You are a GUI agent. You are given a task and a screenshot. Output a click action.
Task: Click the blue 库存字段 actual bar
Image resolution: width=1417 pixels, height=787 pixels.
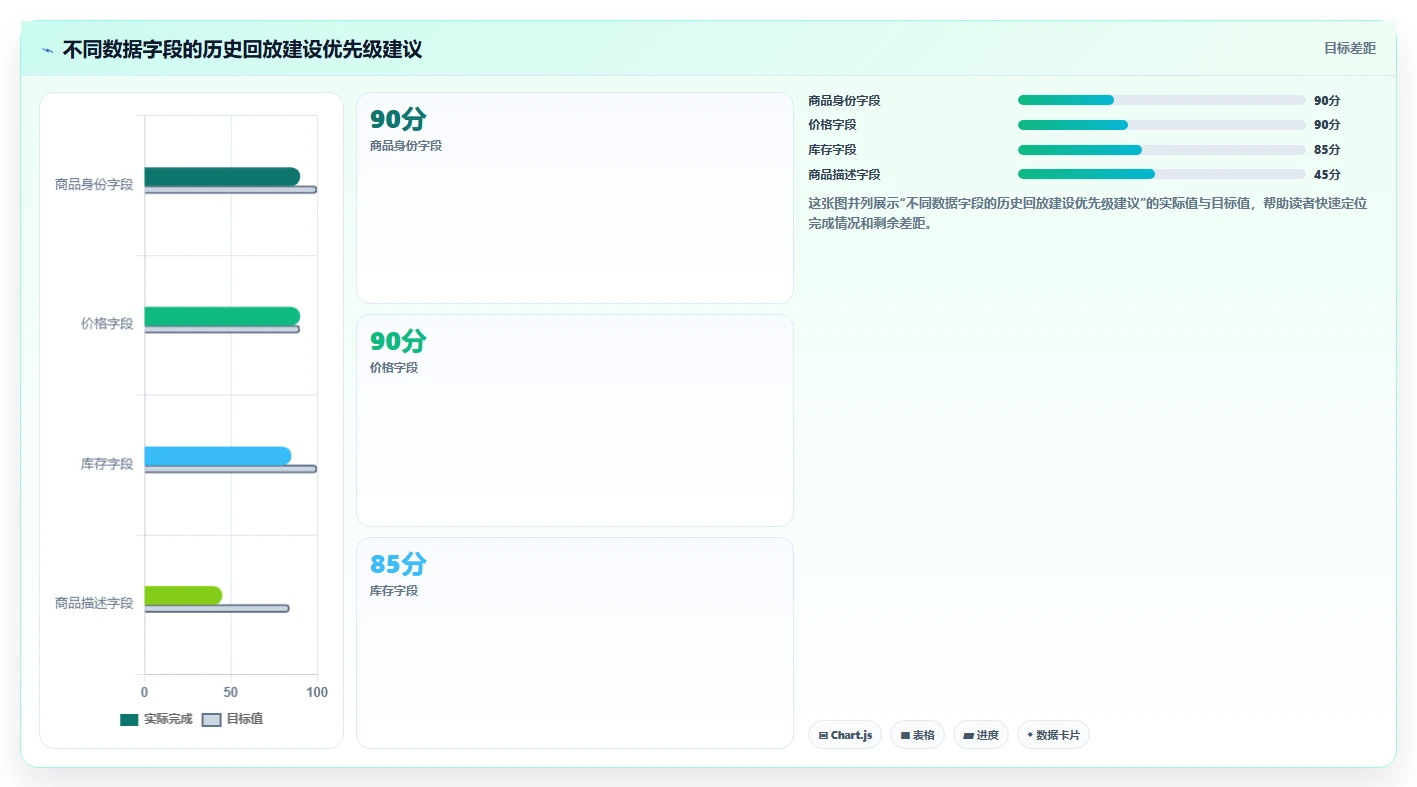pyautogui.click(x=218, y=456)
